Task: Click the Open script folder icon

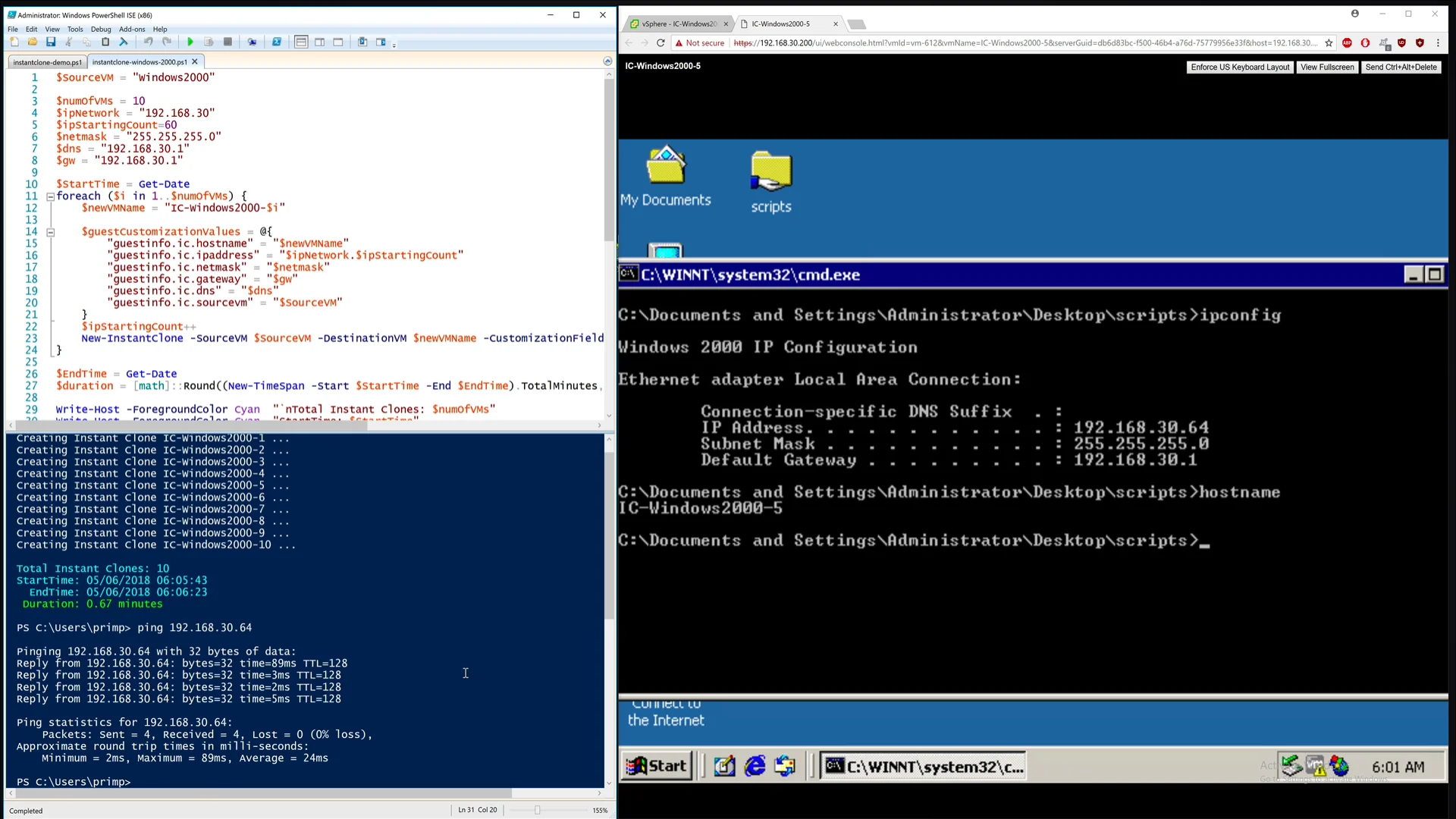Action: (x=33, y=42)
